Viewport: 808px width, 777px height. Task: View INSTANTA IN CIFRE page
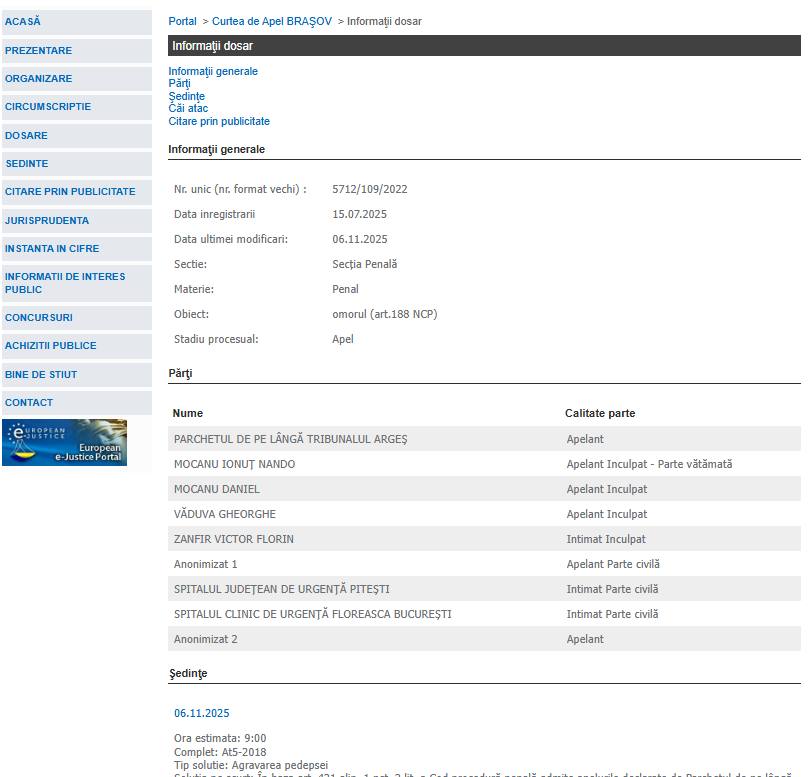[52, 248]
